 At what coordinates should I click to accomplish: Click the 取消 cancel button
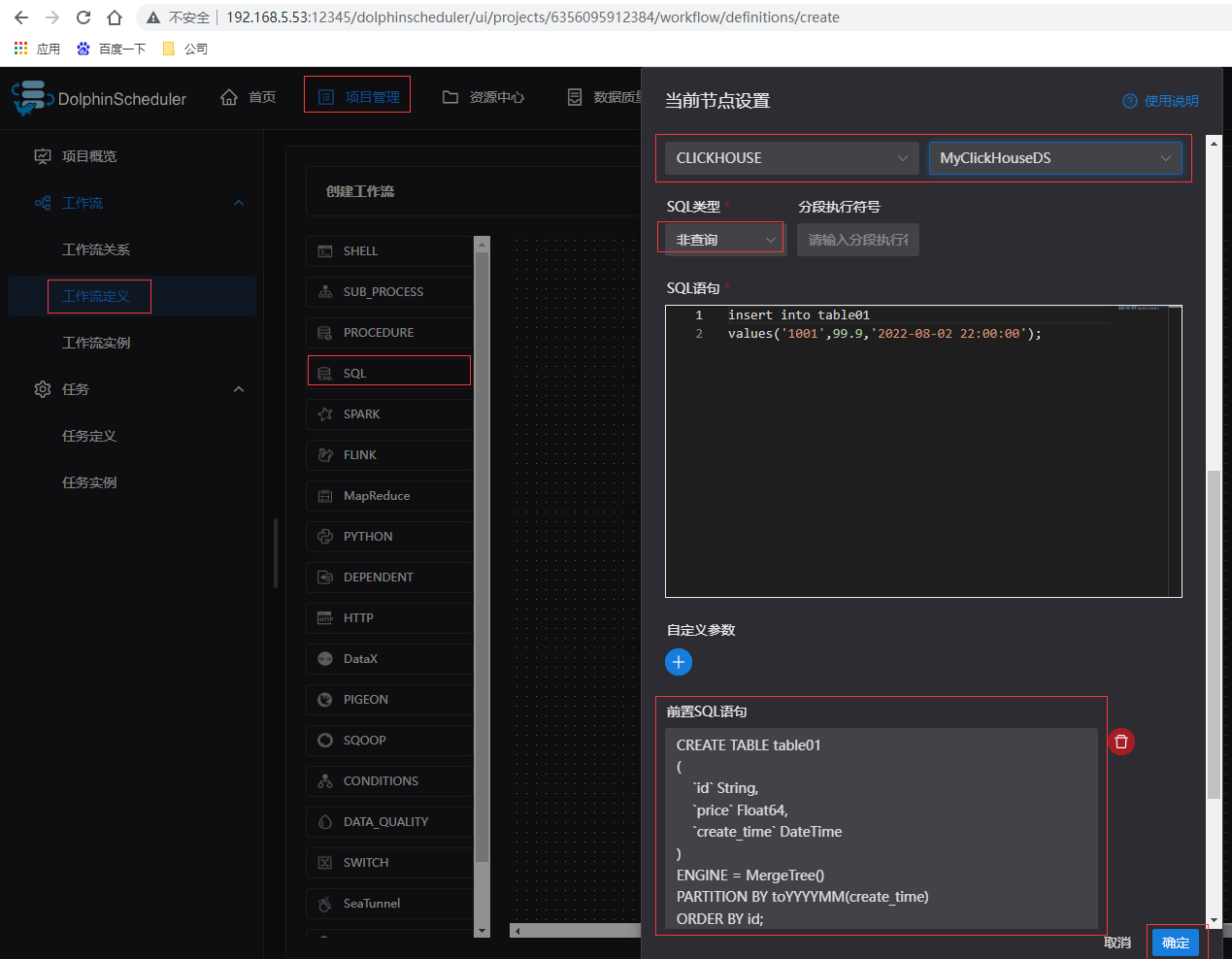point(1117,942)
